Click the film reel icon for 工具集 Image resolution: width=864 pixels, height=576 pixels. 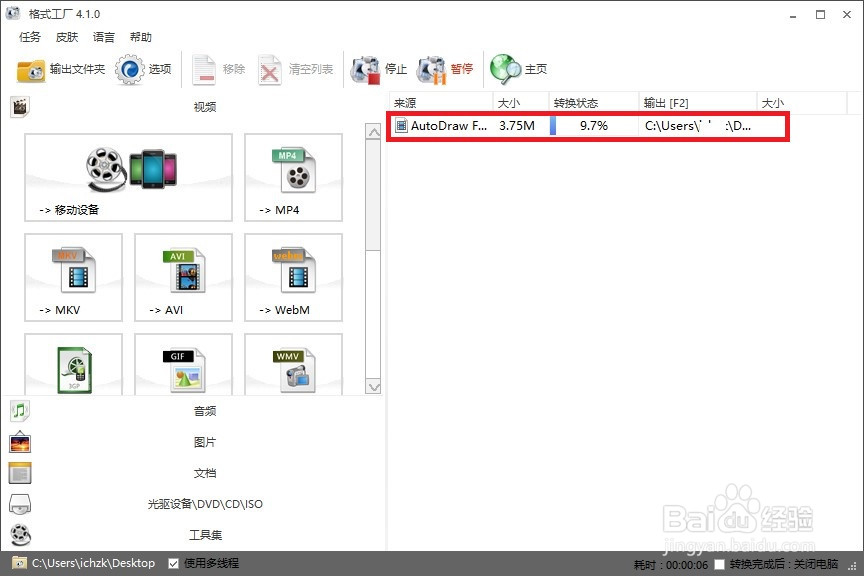coord(20,535)
